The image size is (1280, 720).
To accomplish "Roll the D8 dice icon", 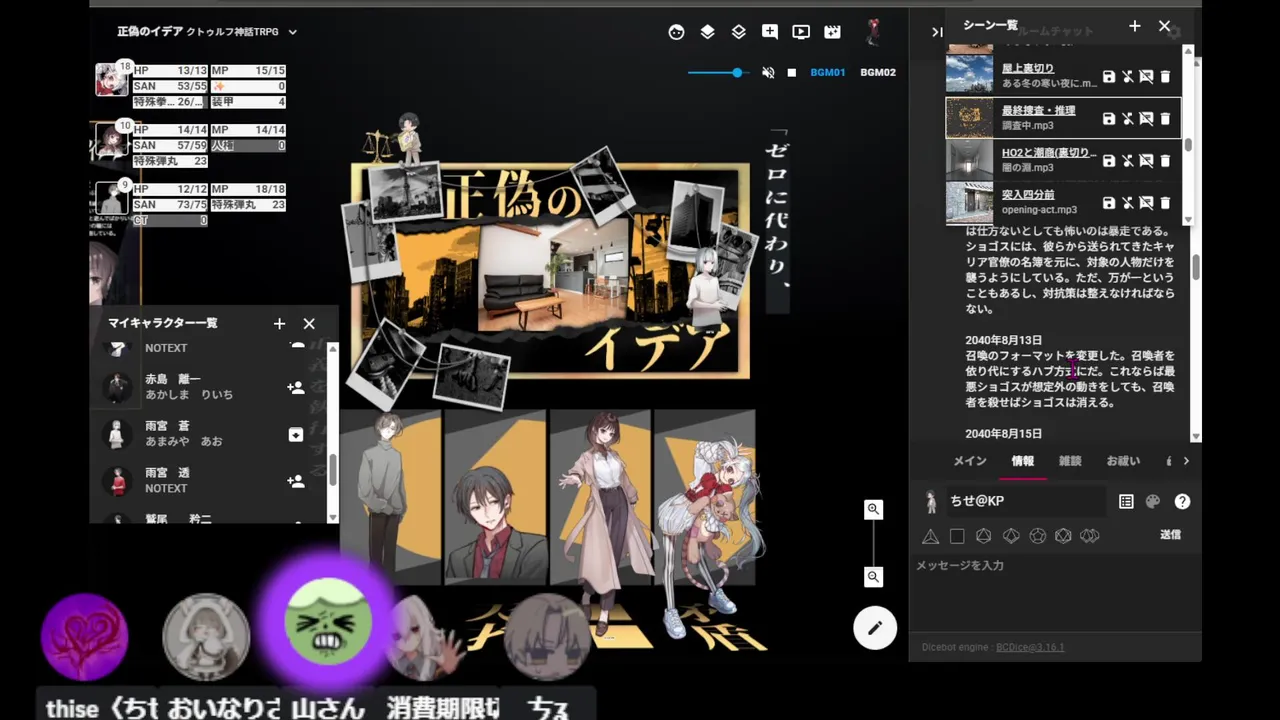I will [984, 536].
